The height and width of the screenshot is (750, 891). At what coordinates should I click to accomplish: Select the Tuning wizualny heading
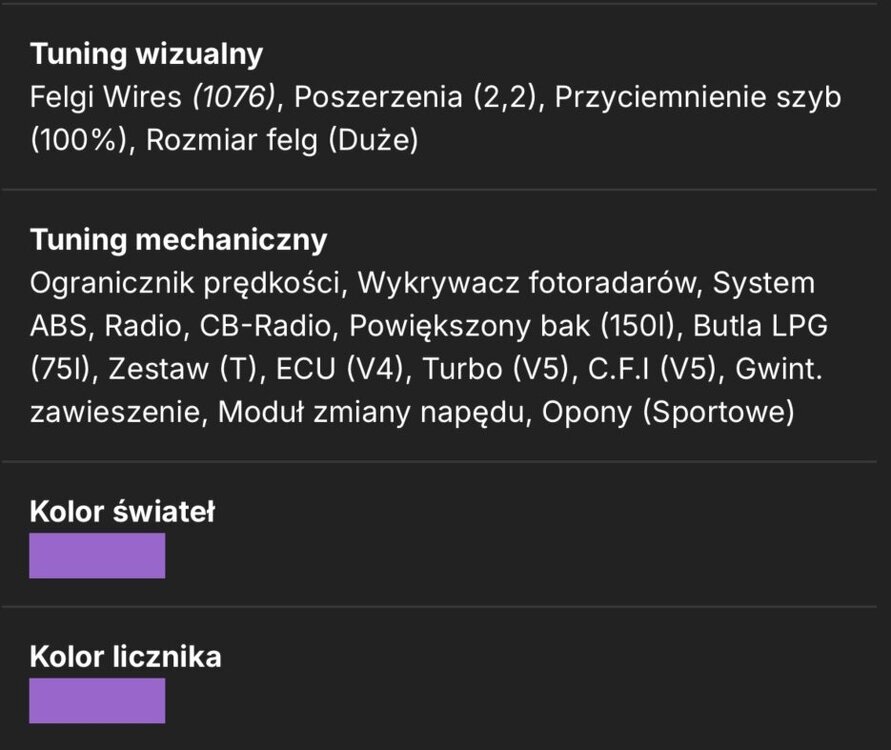pos(147,55)
